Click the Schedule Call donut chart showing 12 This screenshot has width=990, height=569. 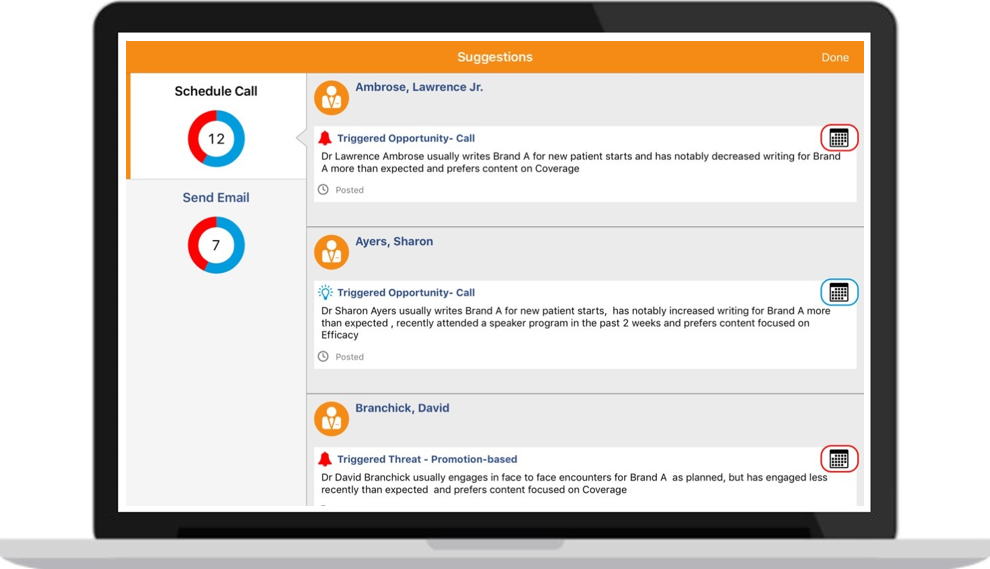click(x=216, y=139)
